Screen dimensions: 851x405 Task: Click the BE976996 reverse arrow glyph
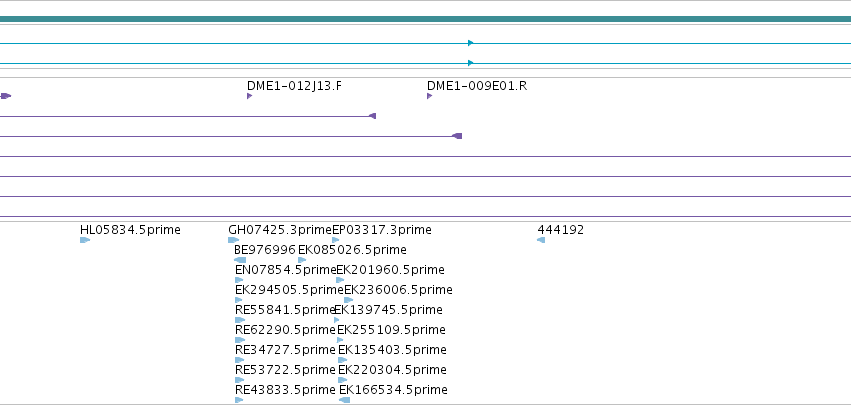[x=240, y=260]
